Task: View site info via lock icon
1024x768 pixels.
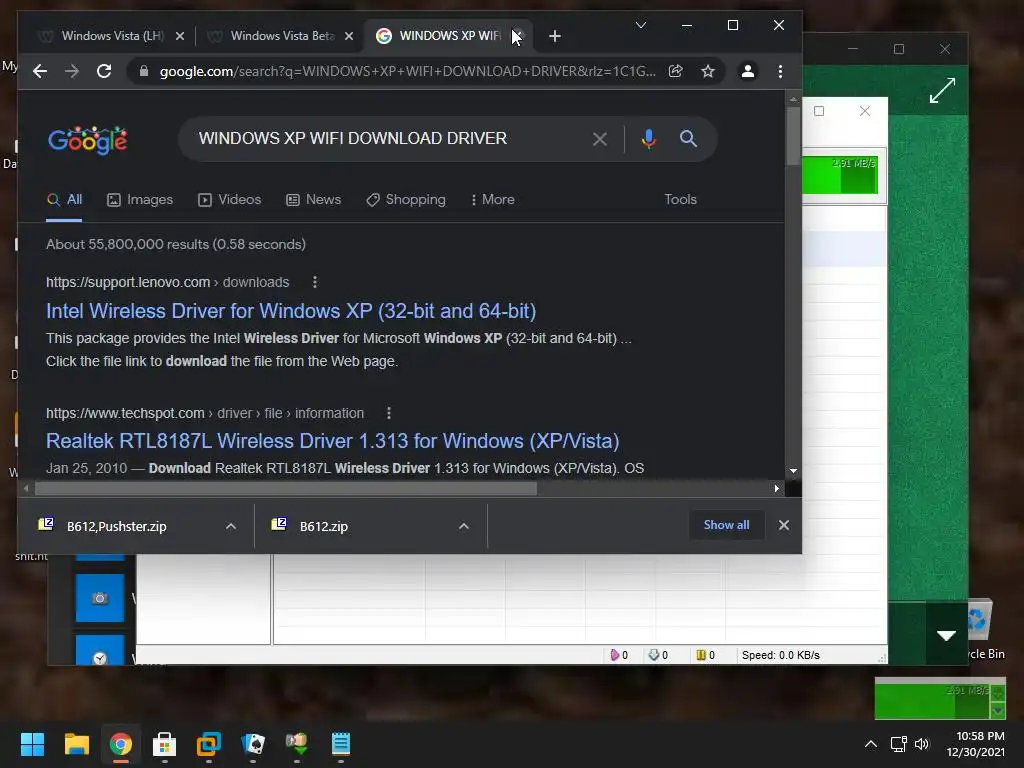Action: point(144,71)
